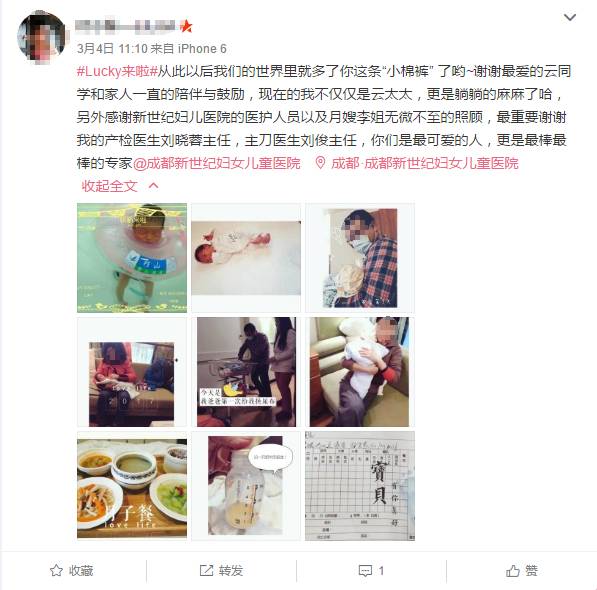The width and height of the screenshot is (597, 590).
Task: Click the red star badge beside username
Action: point(186,26)
